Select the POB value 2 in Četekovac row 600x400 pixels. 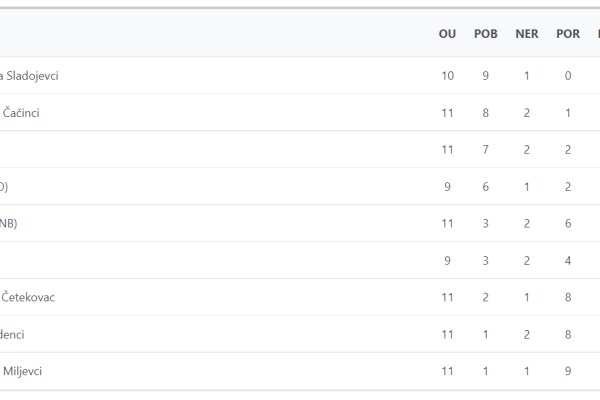[x=486, y=297]
